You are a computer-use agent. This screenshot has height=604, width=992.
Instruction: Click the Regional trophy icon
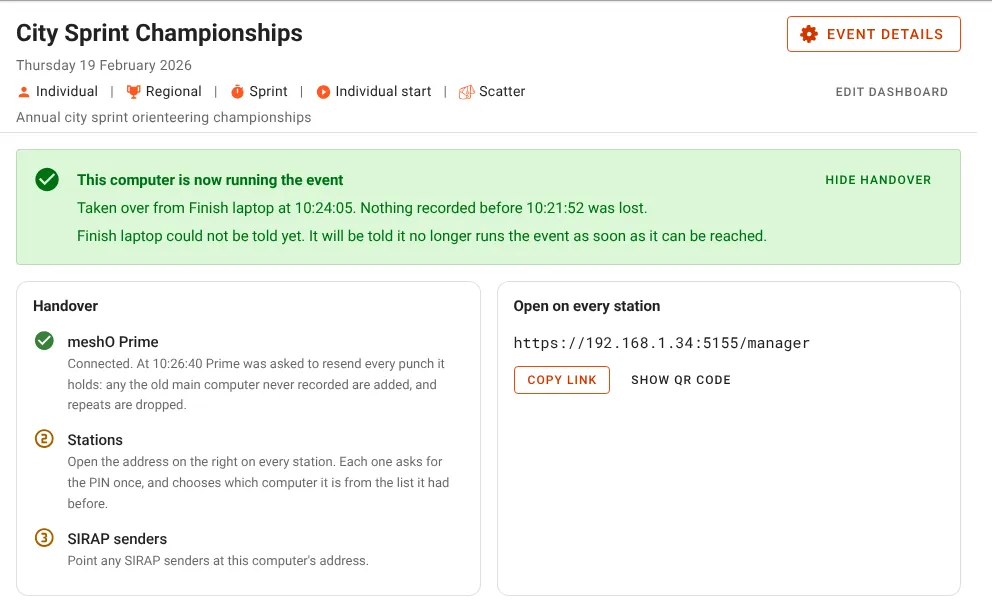[x=133, y=92]
